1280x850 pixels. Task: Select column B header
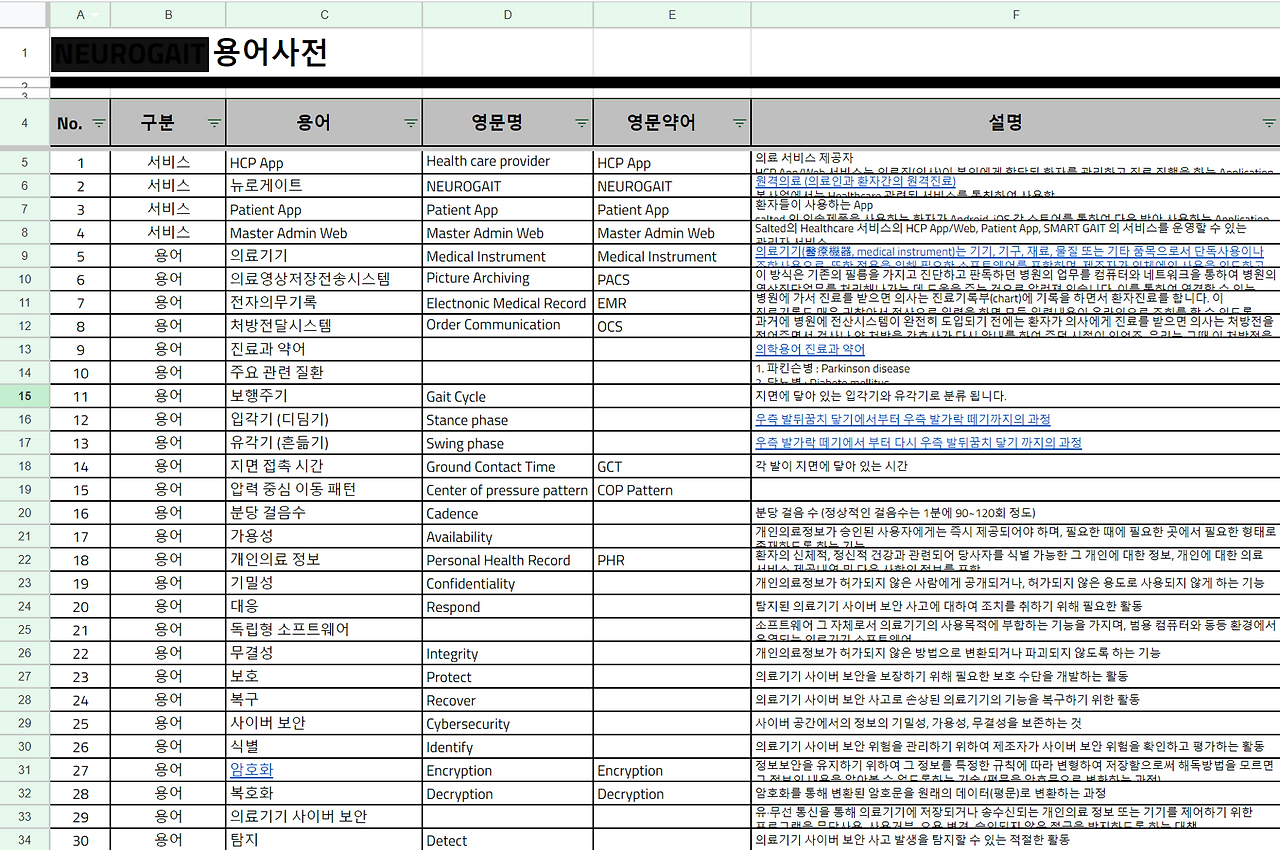[168, 14]
